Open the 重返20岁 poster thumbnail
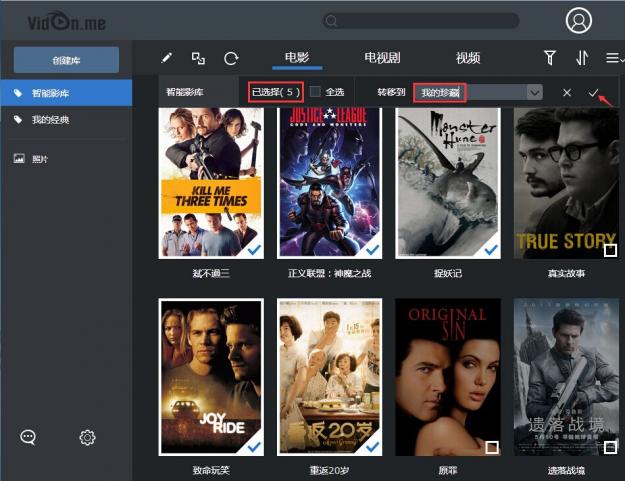The width and height of the screenshot is (625, 481). (329, 377)
